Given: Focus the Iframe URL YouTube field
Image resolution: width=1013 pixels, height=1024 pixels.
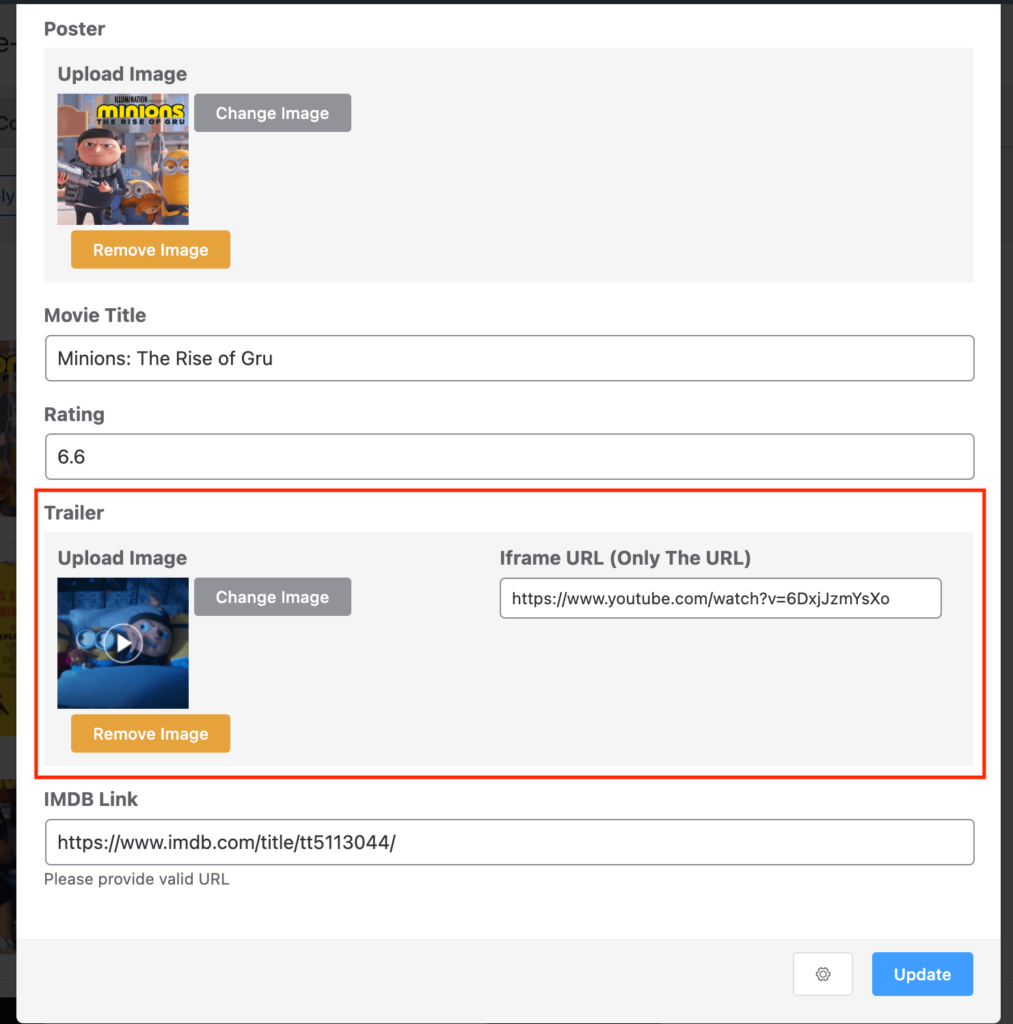Looking at the screenshot, I should coord(720,598).
